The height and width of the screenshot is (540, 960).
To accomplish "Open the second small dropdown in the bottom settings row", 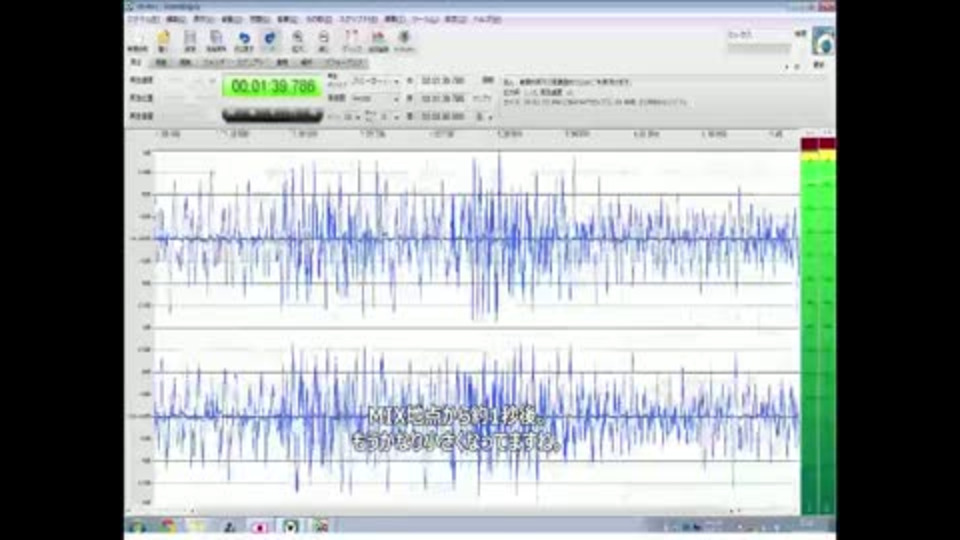I will (x=389, y=116).
